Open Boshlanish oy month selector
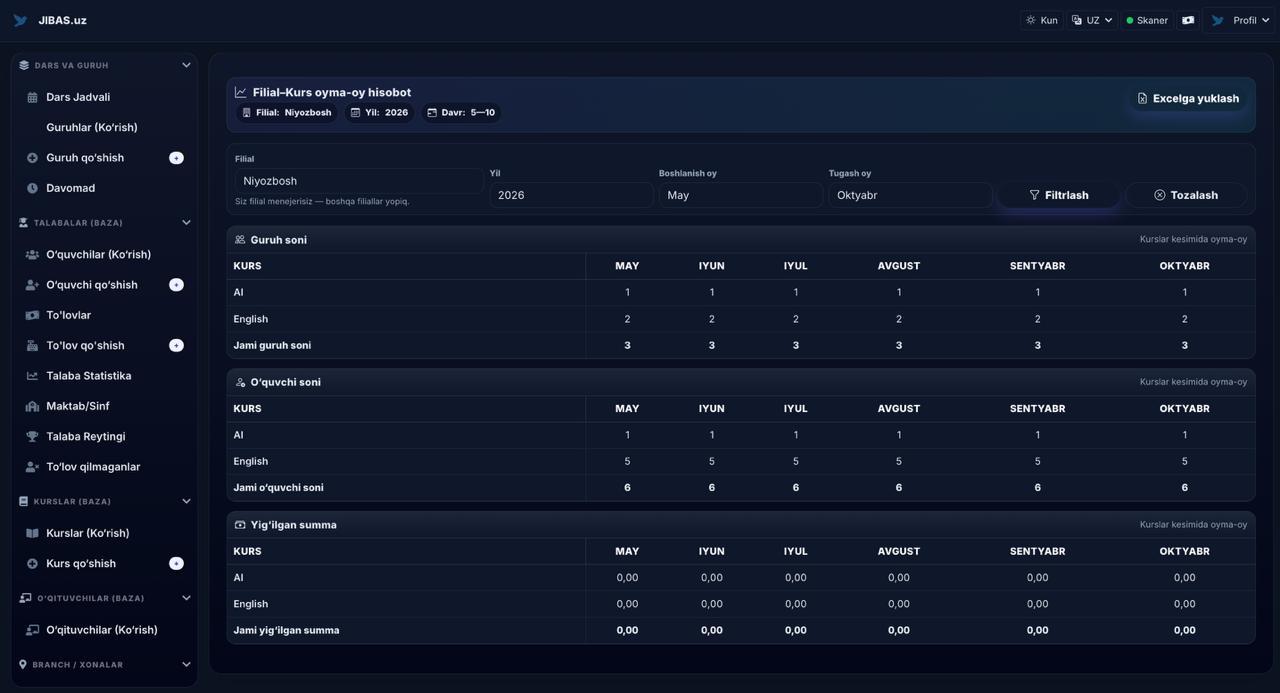 740,195
